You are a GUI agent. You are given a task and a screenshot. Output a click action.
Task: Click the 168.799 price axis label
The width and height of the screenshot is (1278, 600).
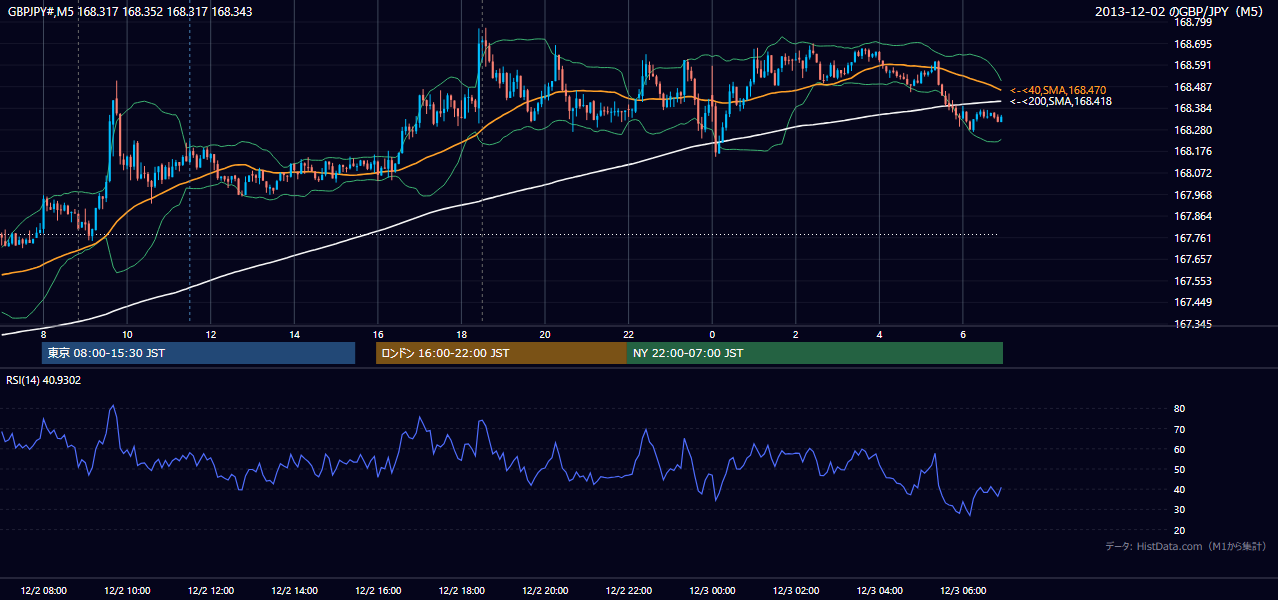(1192, 22)
